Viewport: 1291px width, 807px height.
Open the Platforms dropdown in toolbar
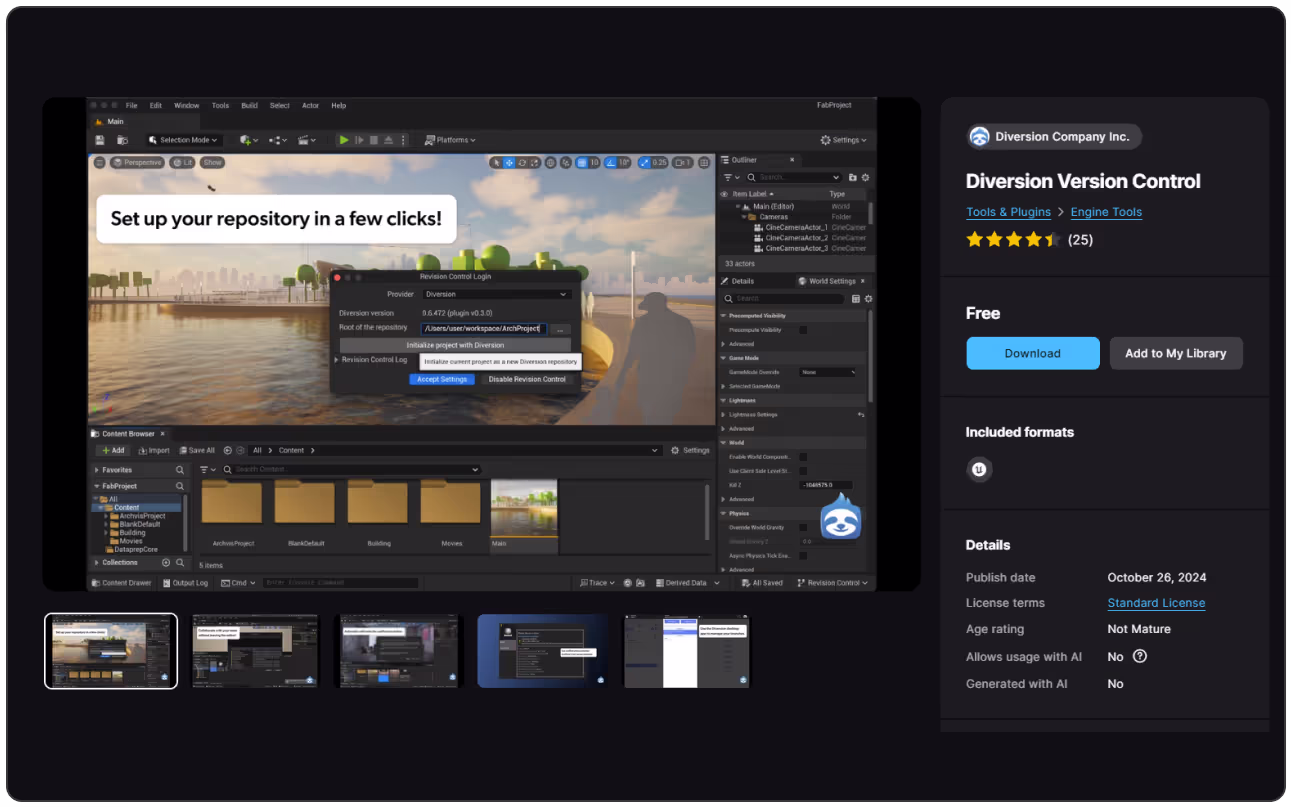[450, 140]
